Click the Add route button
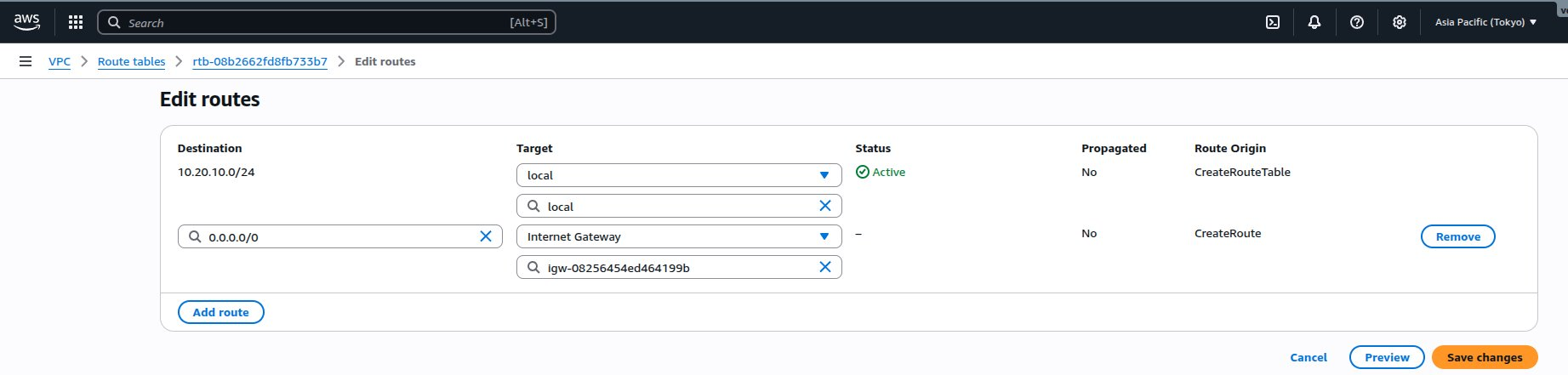This screenshot has height=375, width=1568. tap(221, 312)
